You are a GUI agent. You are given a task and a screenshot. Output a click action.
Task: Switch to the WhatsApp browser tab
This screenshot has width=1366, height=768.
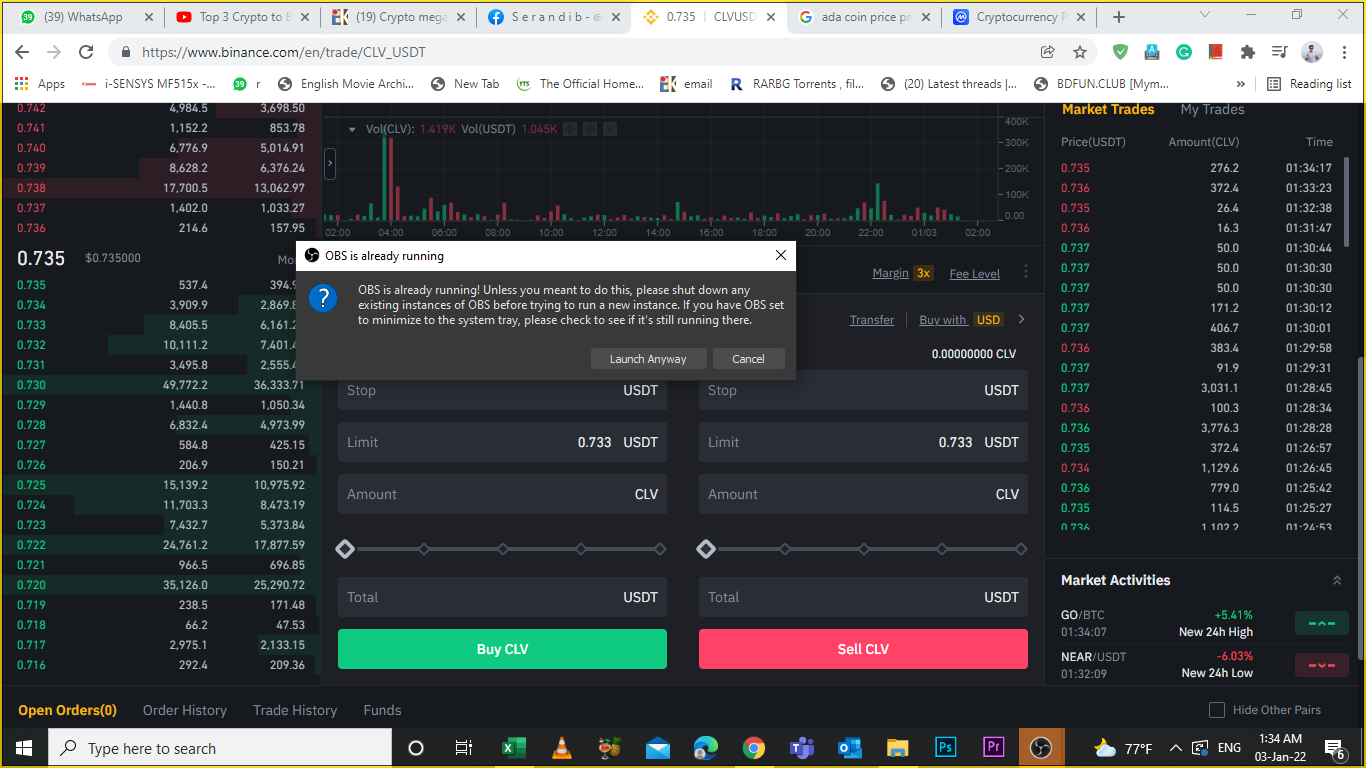[86, 17]
